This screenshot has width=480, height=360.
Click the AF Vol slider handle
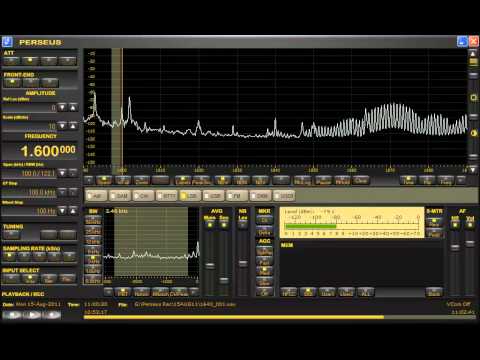click(470, 244)
